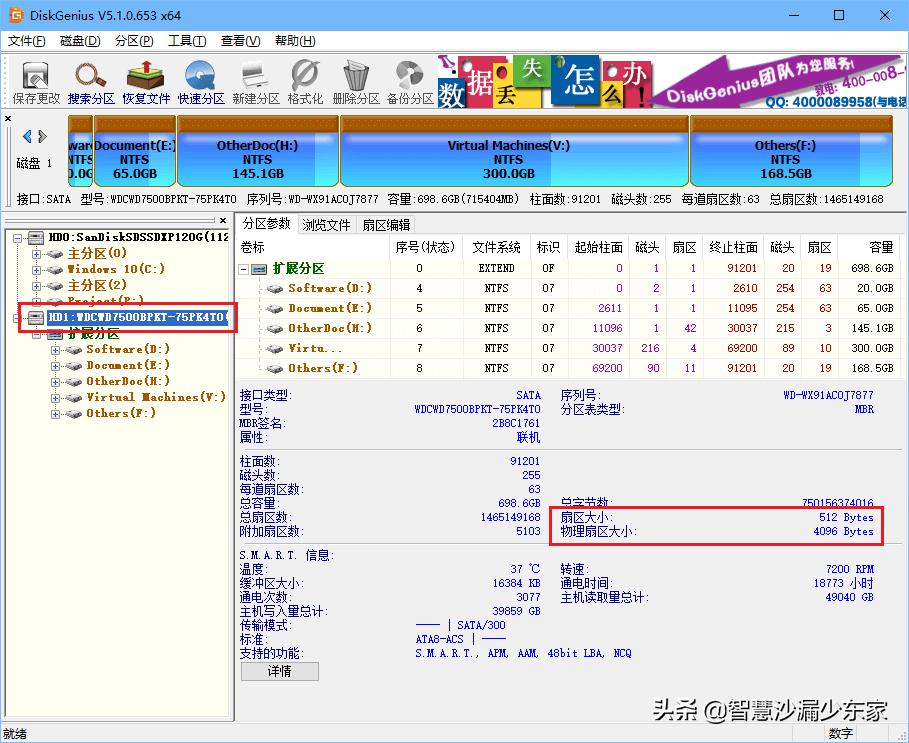Launch 快速分区 (quick partition) tool
This screenshot has width=909, height=743.
tap(200, 80)
